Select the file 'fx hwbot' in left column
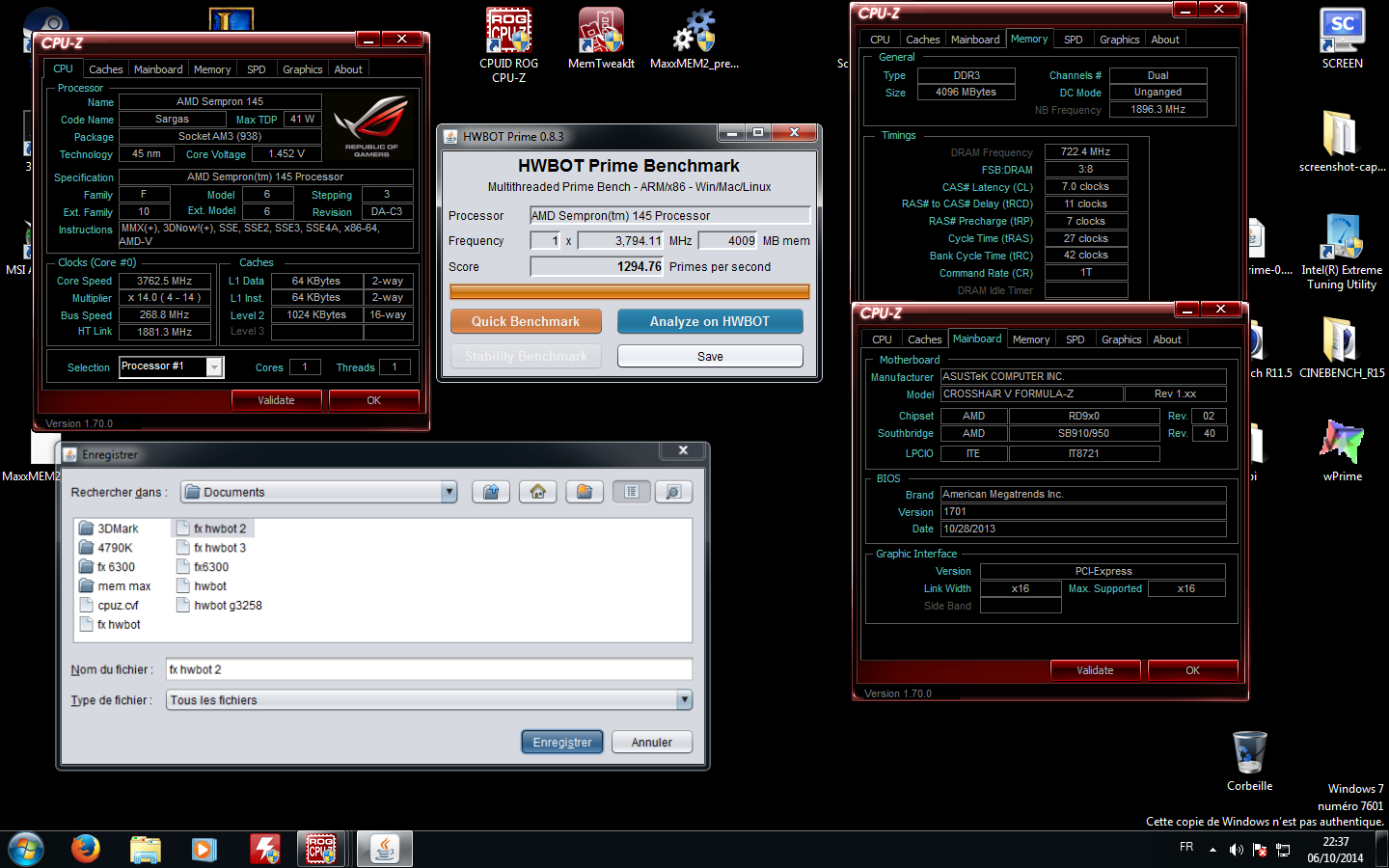 click(x=110, y=625)
